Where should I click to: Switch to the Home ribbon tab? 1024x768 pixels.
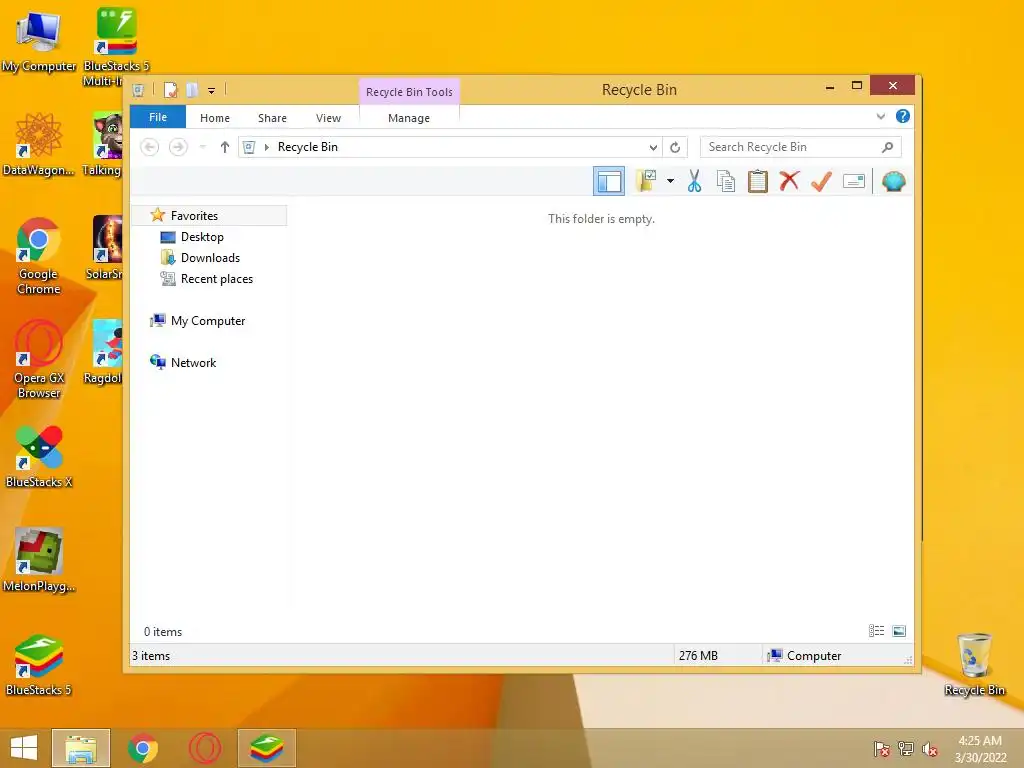(x=215, y=118)
